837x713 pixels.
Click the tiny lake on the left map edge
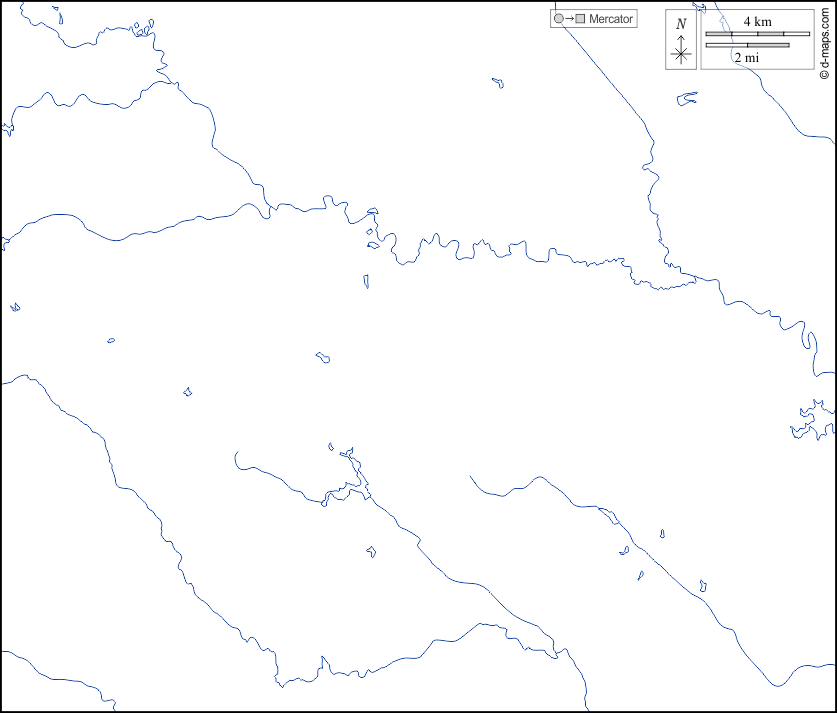coord(15,307)
